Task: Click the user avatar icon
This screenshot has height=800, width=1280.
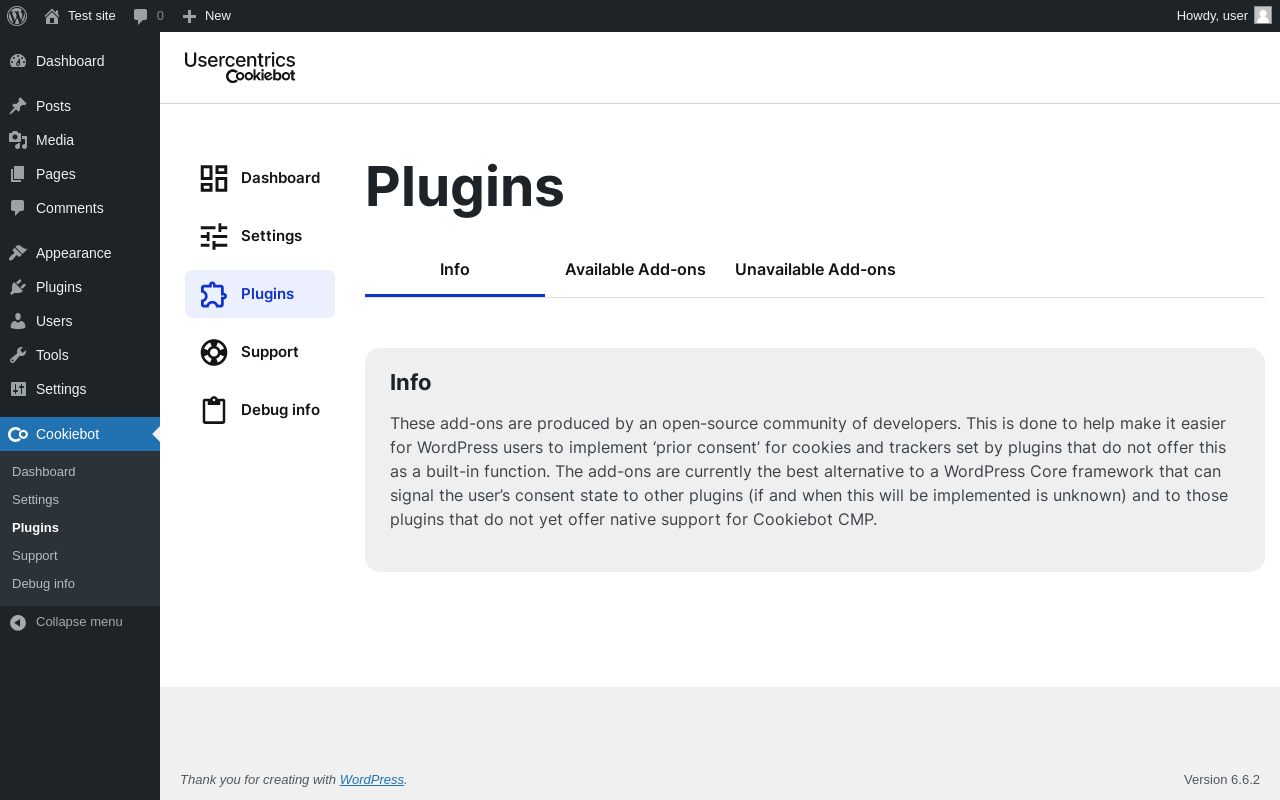Action: [x=1263, y=15]
